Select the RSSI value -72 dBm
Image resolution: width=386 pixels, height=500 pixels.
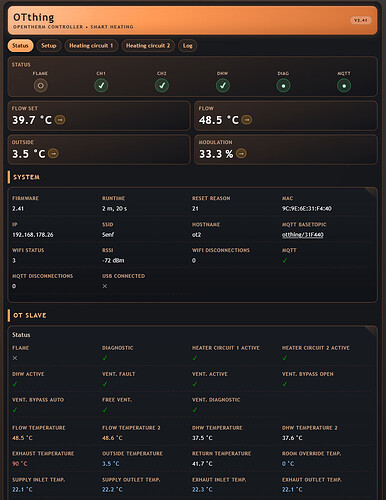(x=113, y=260)
